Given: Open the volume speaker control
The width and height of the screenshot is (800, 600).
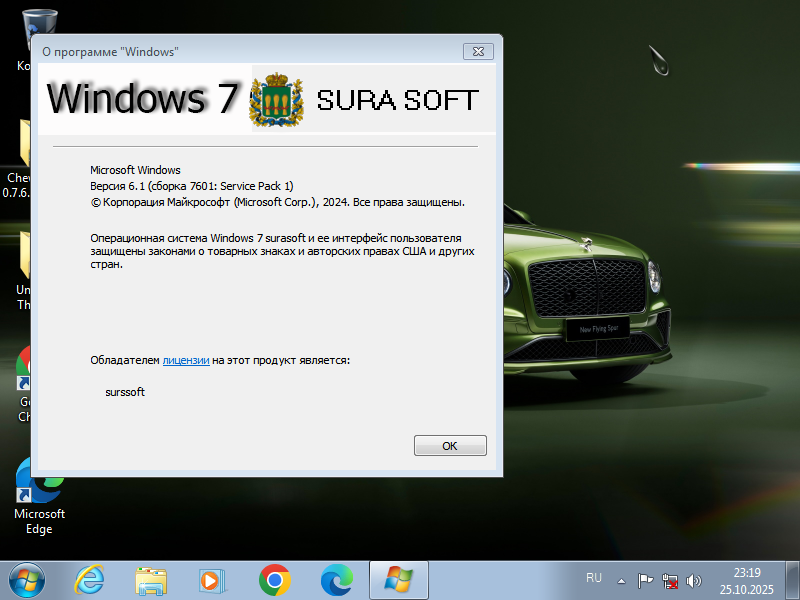Looking at the screenshot, I should tap(694, 580).
